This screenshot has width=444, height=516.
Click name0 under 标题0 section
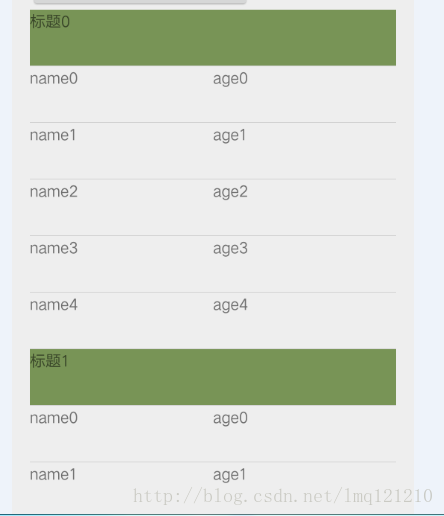tap(54, 79)
